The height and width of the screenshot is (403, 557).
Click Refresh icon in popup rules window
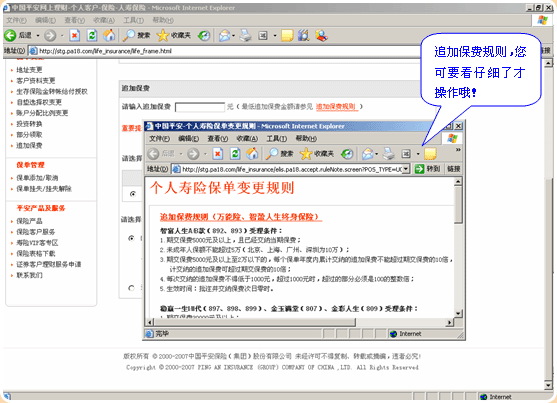235,154
